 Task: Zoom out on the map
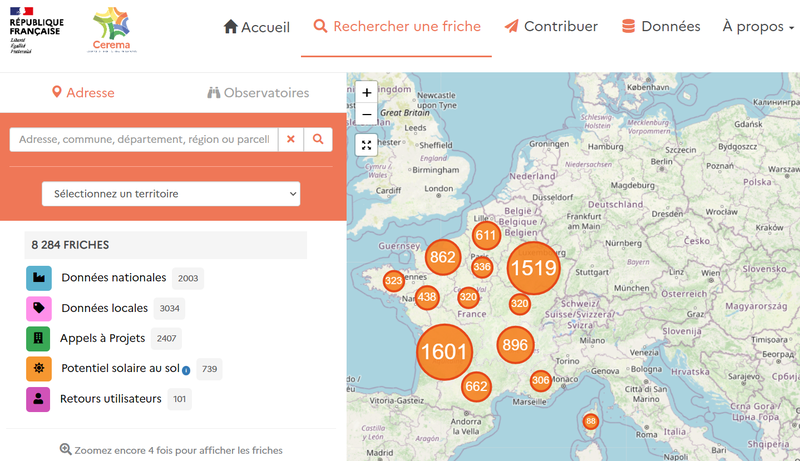coord(367,115)
